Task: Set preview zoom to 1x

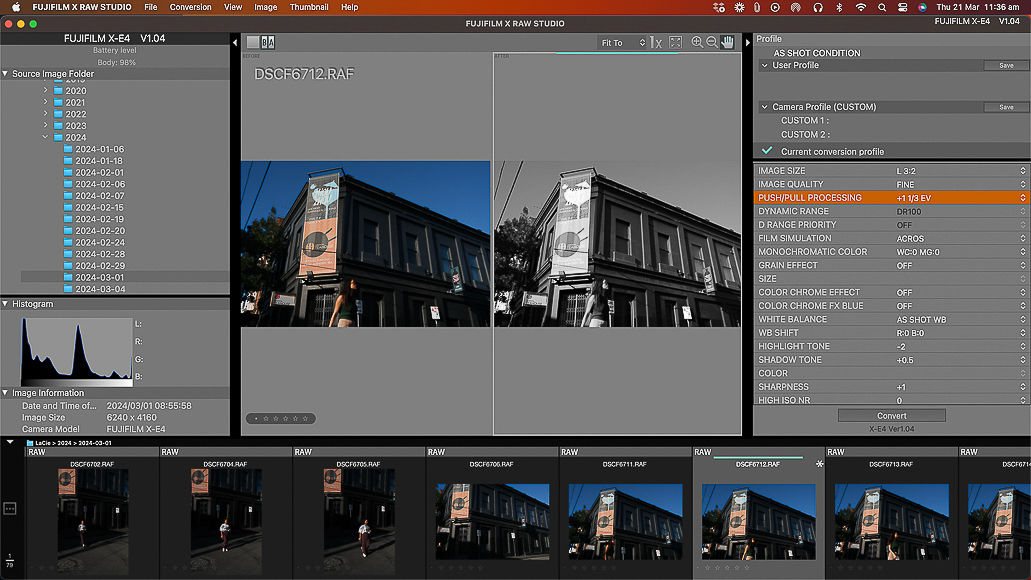Action: click(656, 42)
